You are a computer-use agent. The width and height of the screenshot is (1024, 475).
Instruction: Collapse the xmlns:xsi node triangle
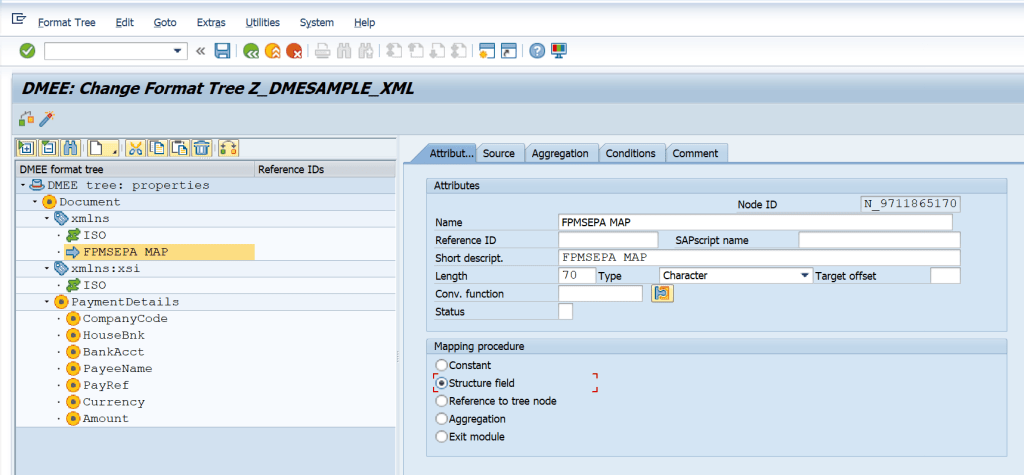tap(47, 269)
